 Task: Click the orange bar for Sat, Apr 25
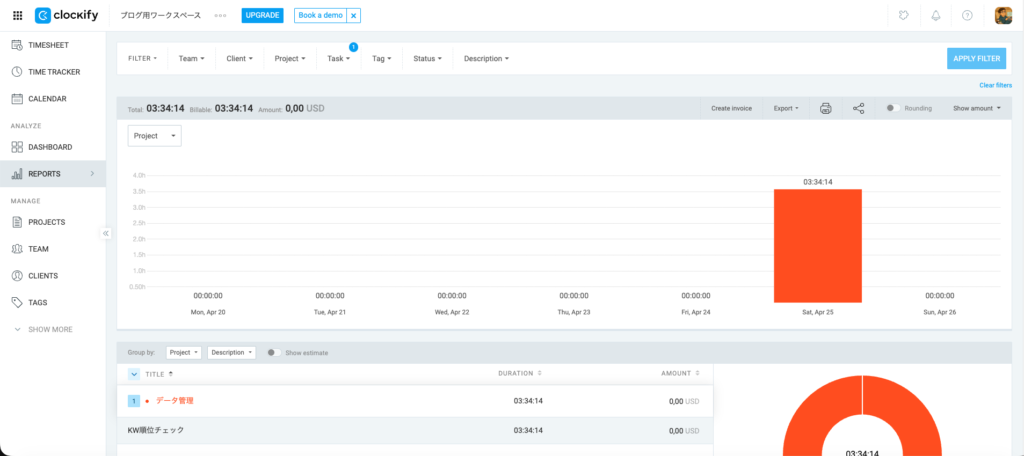pos(817,245)
